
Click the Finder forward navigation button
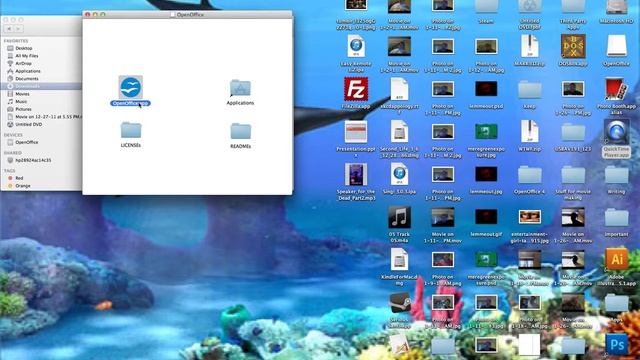point(18,29)
